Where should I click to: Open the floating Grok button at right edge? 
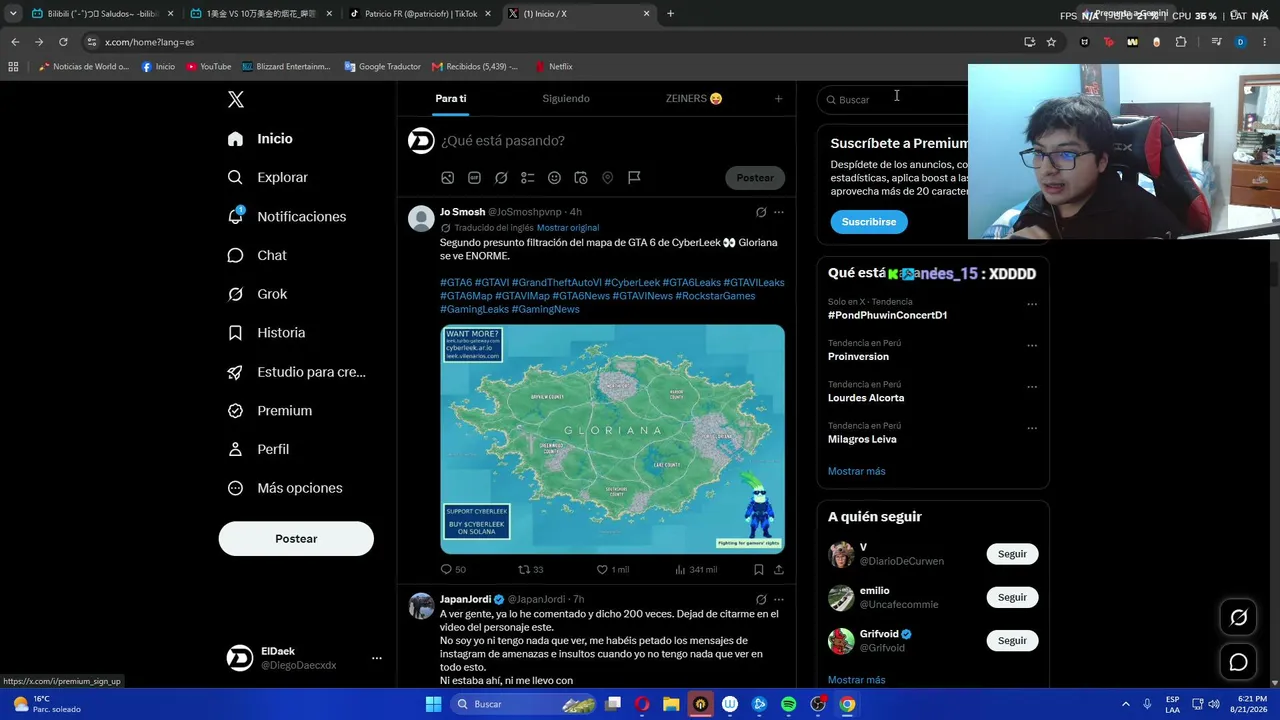1238,618
